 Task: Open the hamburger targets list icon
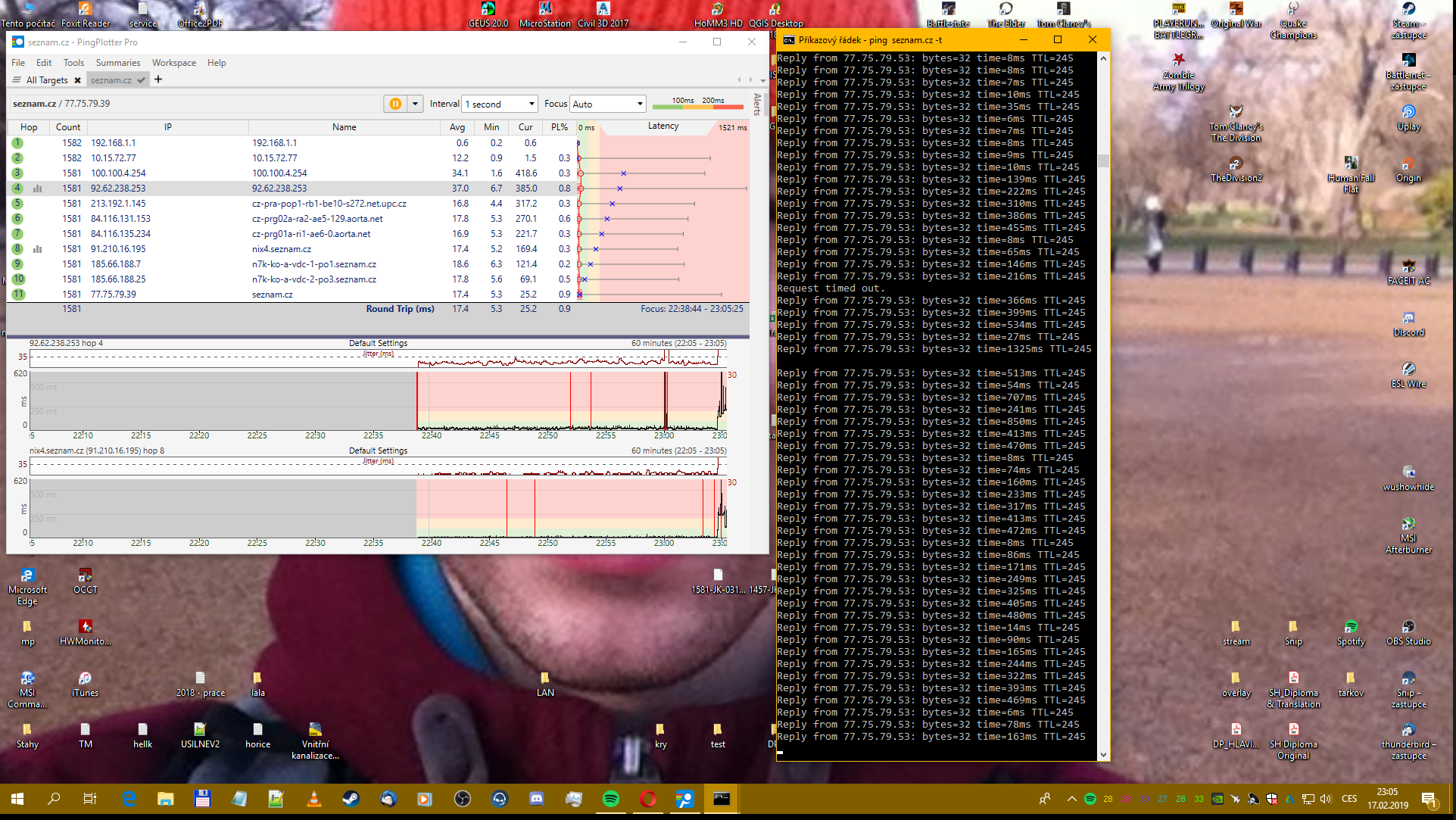(x=17, y=80)
